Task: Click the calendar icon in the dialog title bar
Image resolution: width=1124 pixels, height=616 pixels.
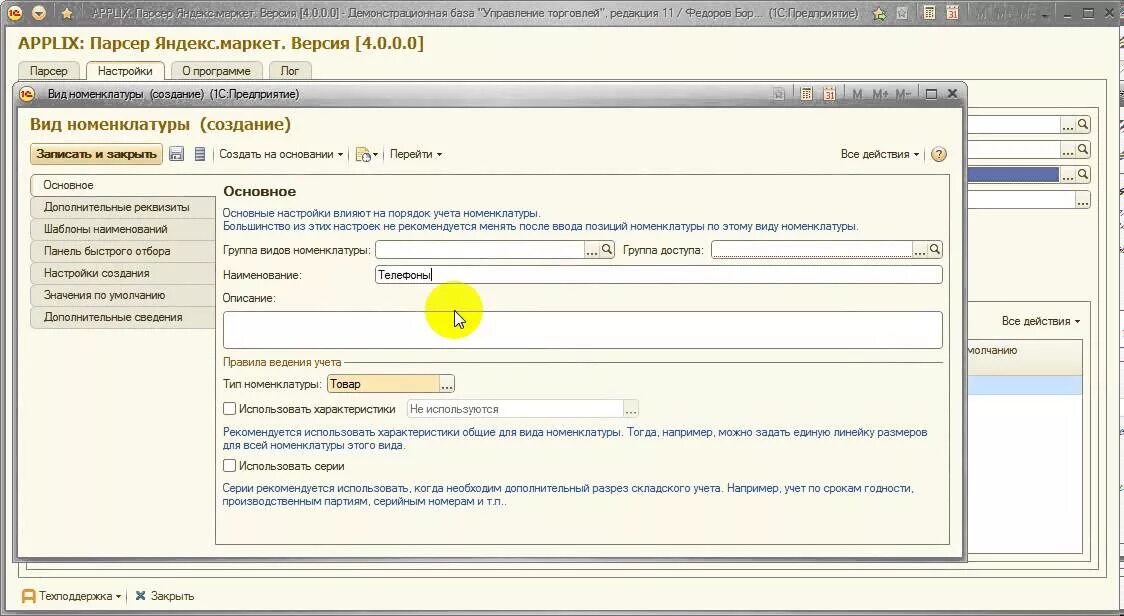Action: point(829,94)
